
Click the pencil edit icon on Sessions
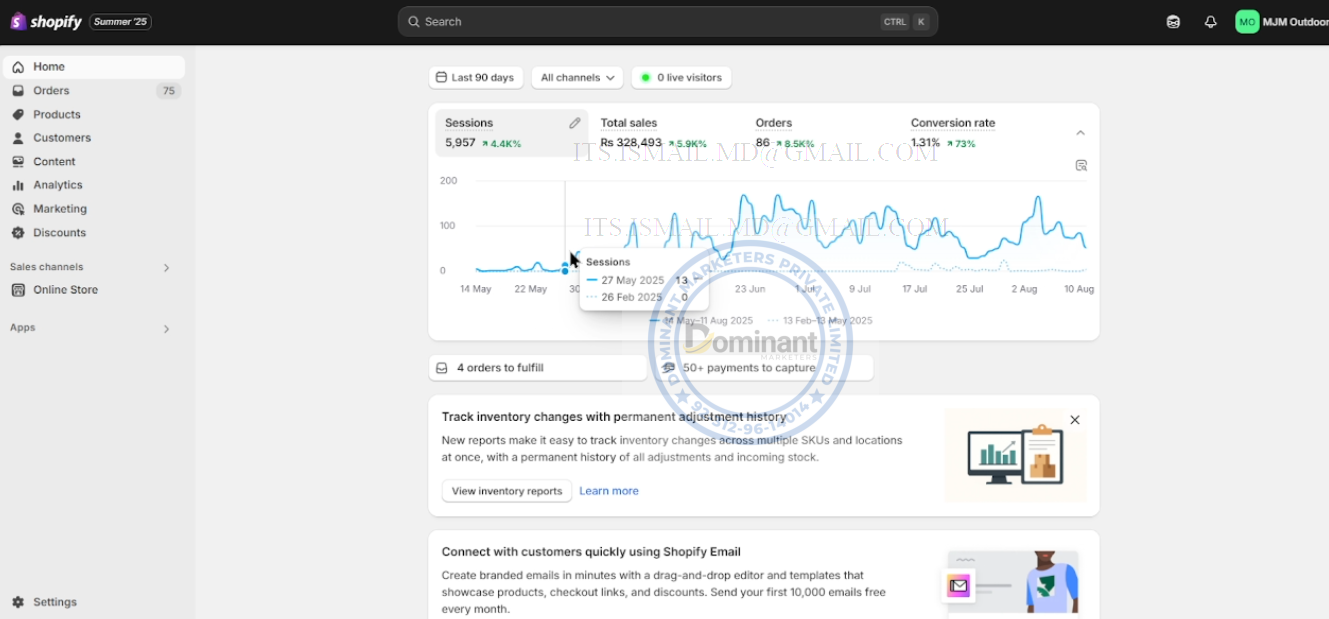[x=575, y=123]
